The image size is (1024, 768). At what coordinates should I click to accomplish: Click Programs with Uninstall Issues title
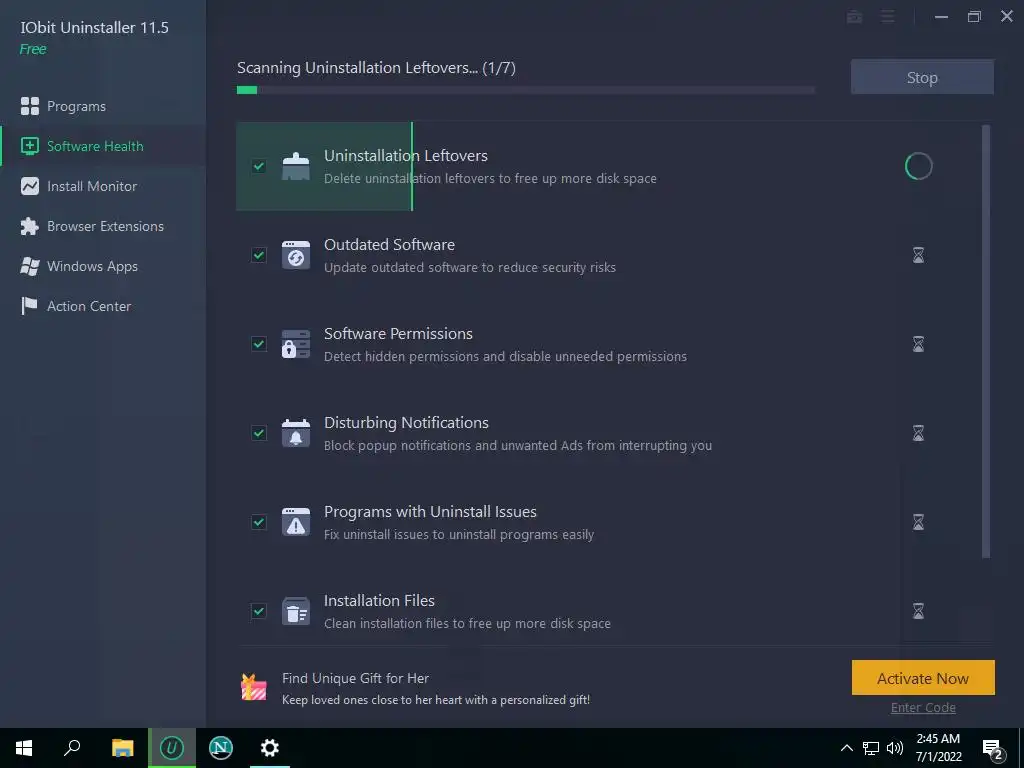coord(430,511)
